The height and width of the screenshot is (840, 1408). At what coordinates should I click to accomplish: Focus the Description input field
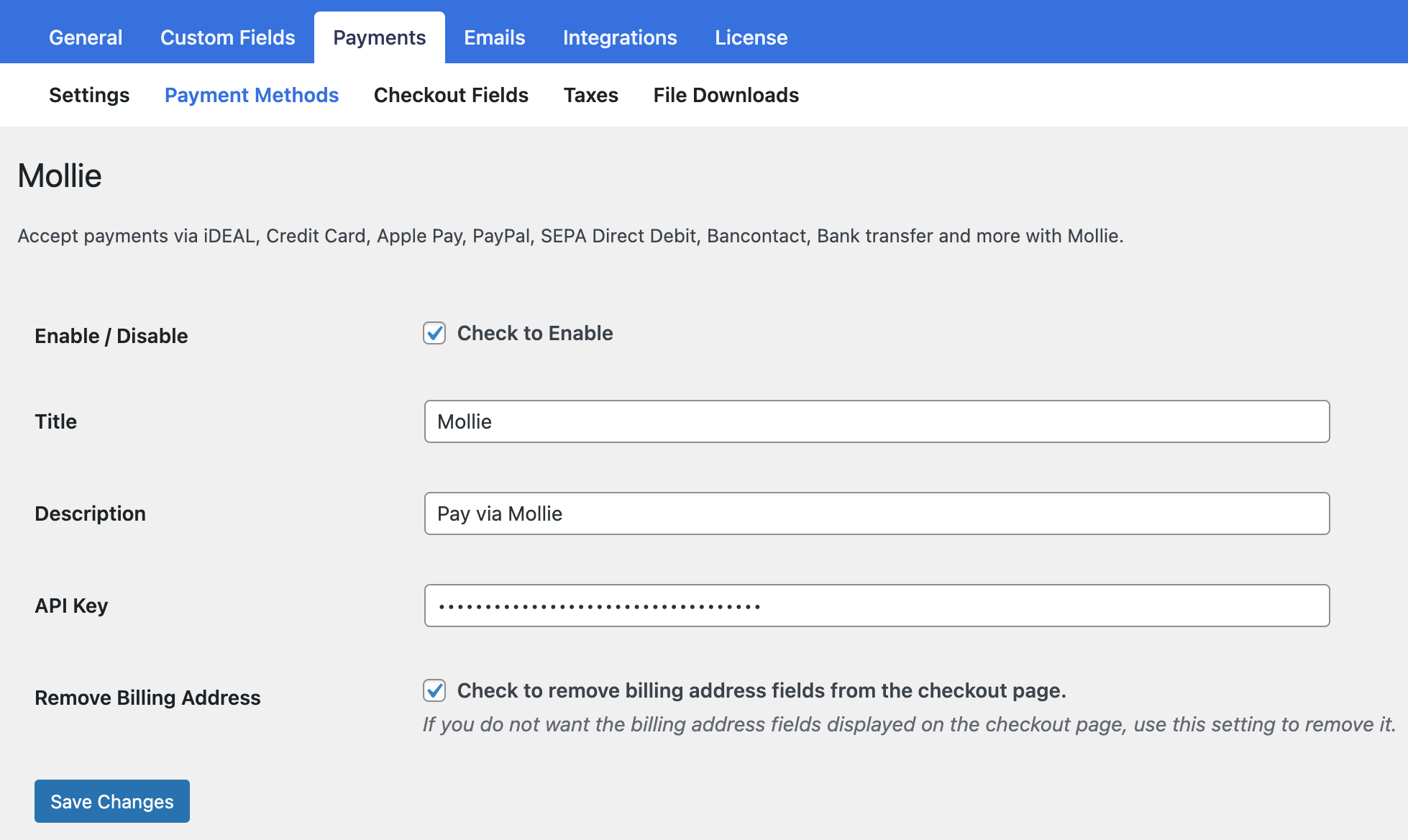coord(877,513)
